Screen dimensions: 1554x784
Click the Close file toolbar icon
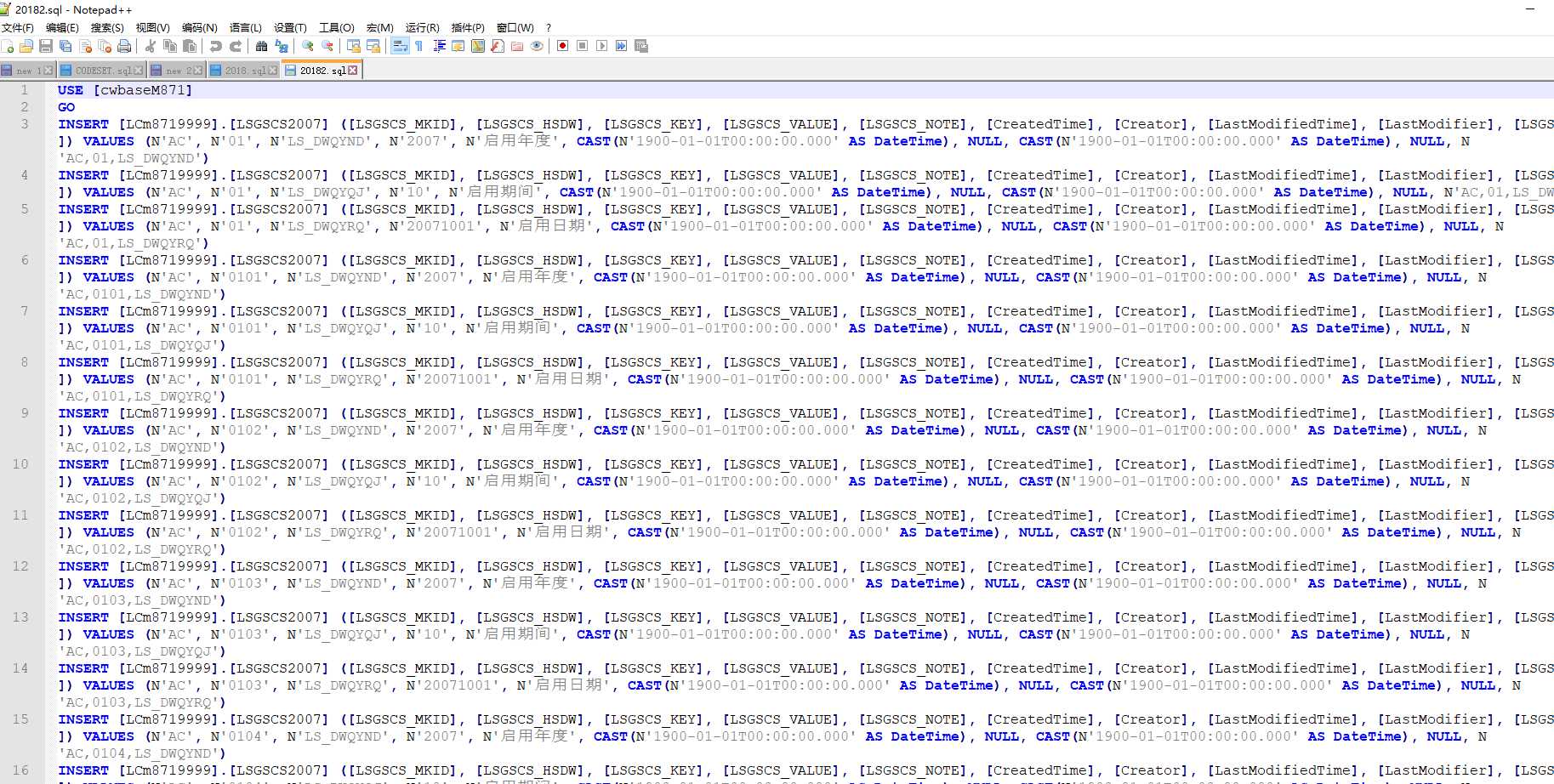85,46
